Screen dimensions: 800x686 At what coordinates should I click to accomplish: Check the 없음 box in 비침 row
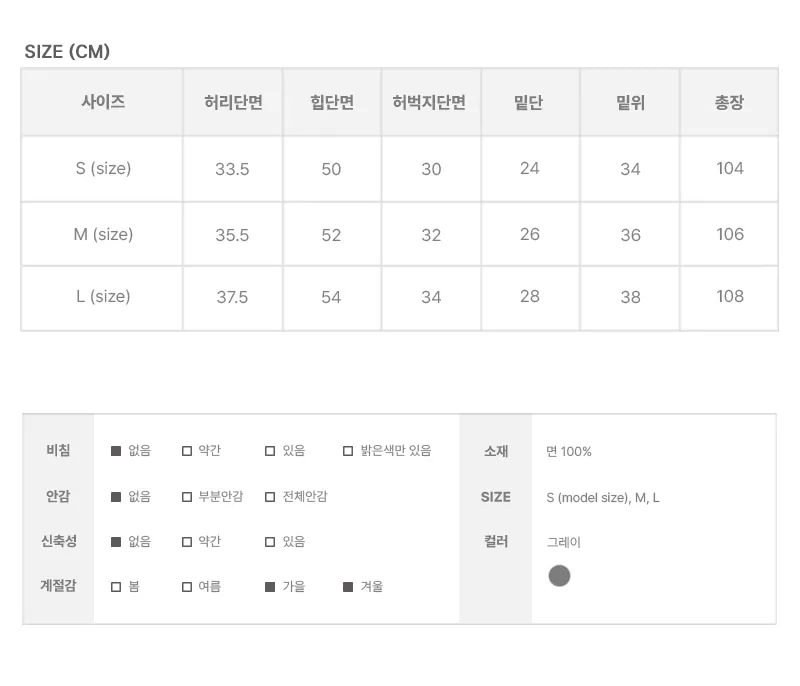pos(116,451)
